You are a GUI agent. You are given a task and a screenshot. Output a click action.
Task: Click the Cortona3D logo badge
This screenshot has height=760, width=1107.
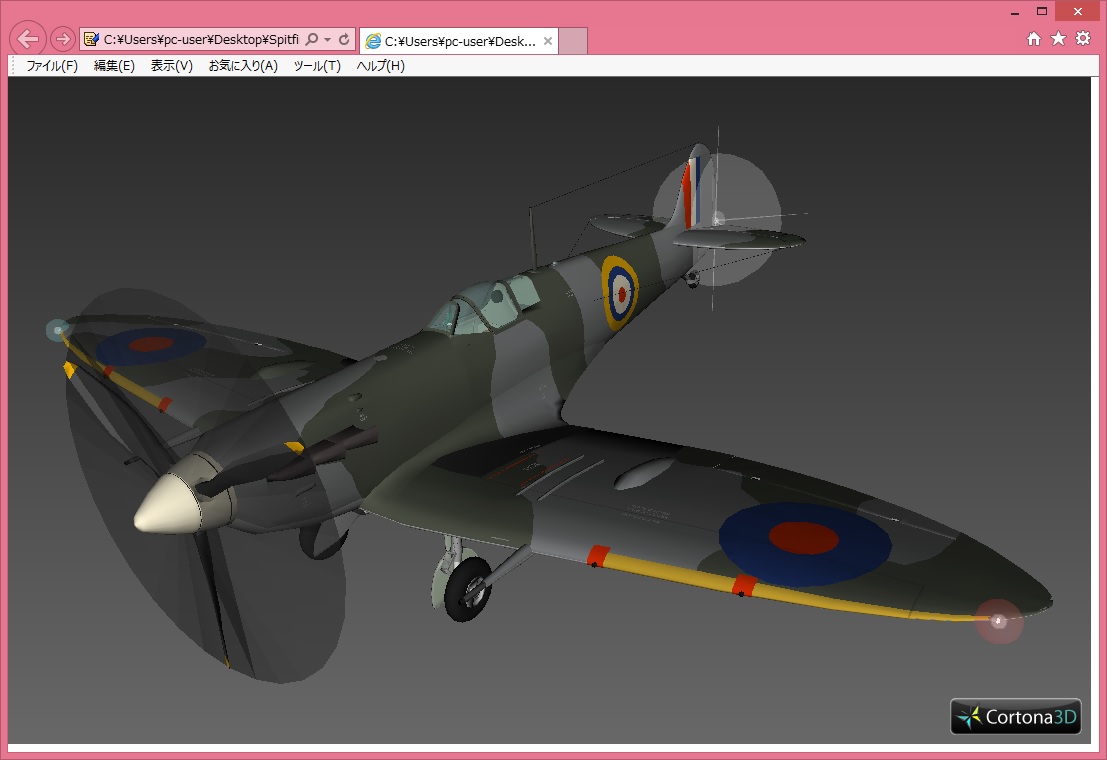click(x=1015, y=716)
